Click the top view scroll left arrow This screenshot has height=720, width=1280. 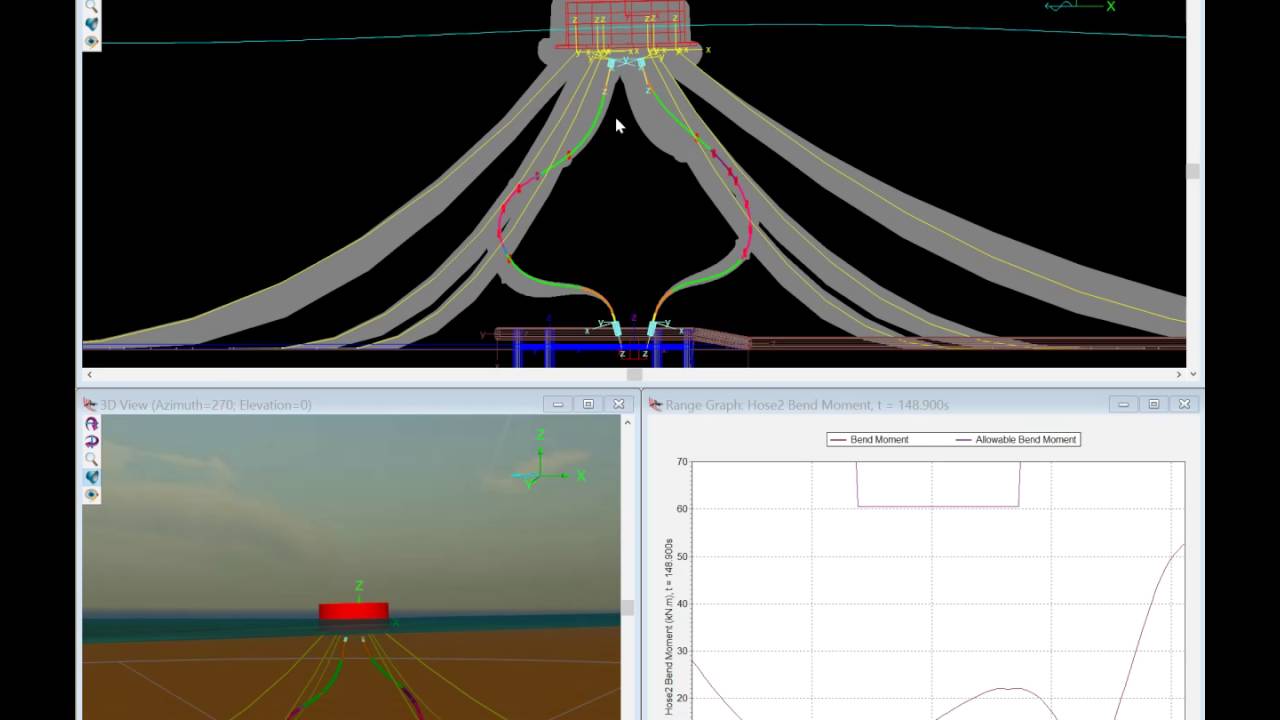(x=89, y=374)
